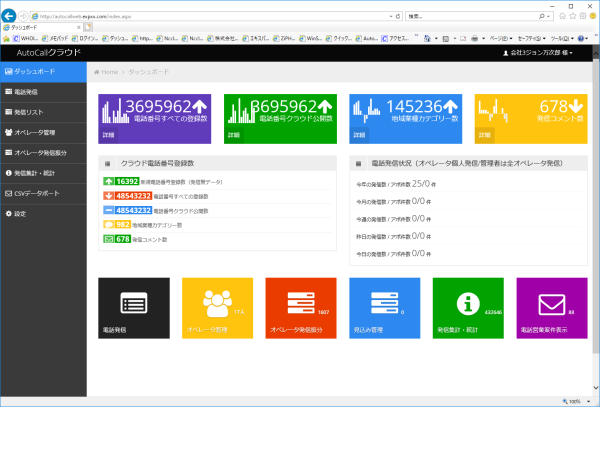Open the purple 電話営業案件表示 envelope tile
The width and height of the screenshot is (600, 450).
[552, 307]
